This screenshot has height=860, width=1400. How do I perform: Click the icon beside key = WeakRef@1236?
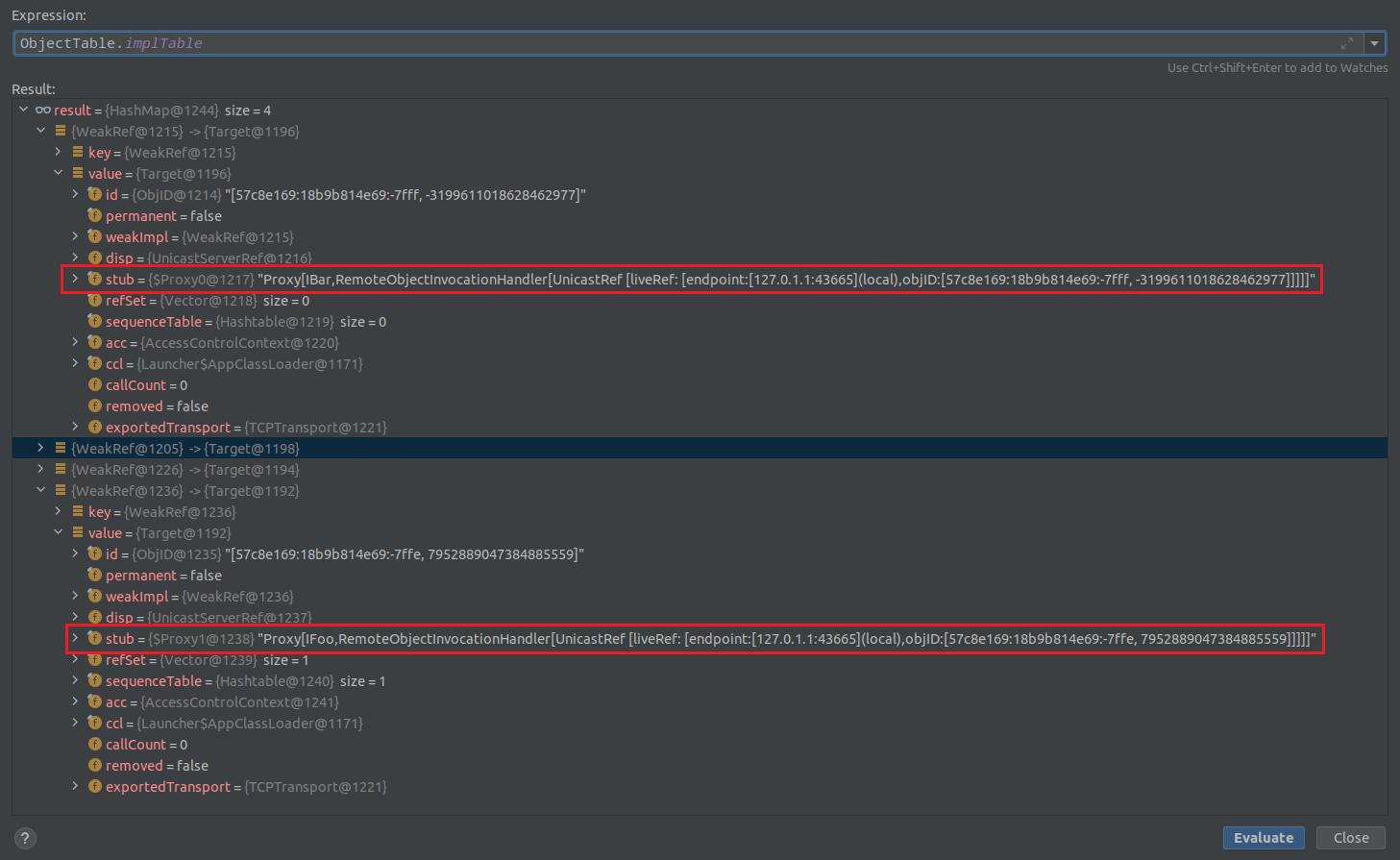[x=77, y=511]
